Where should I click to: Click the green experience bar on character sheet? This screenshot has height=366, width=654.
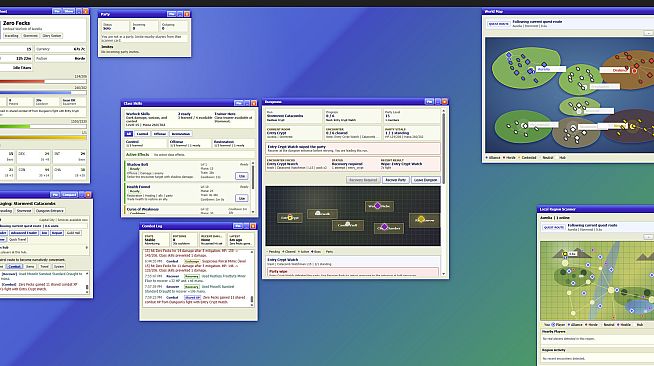[43, 126]
